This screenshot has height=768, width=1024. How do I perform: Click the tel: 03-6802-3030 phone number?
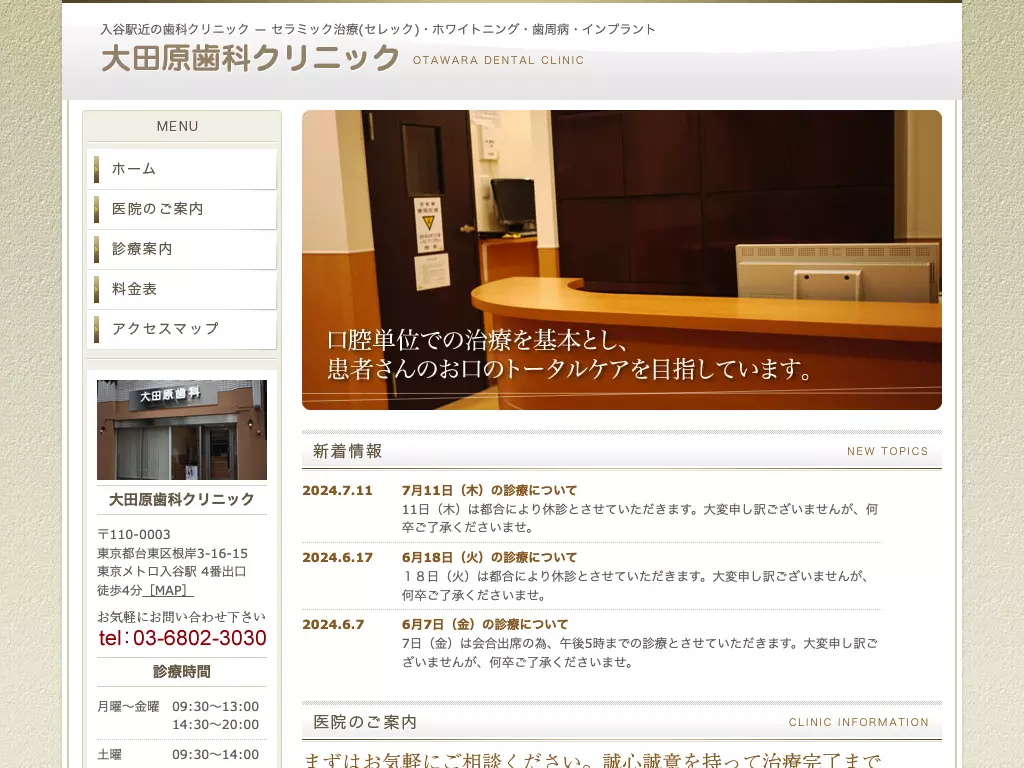point(182,638)
